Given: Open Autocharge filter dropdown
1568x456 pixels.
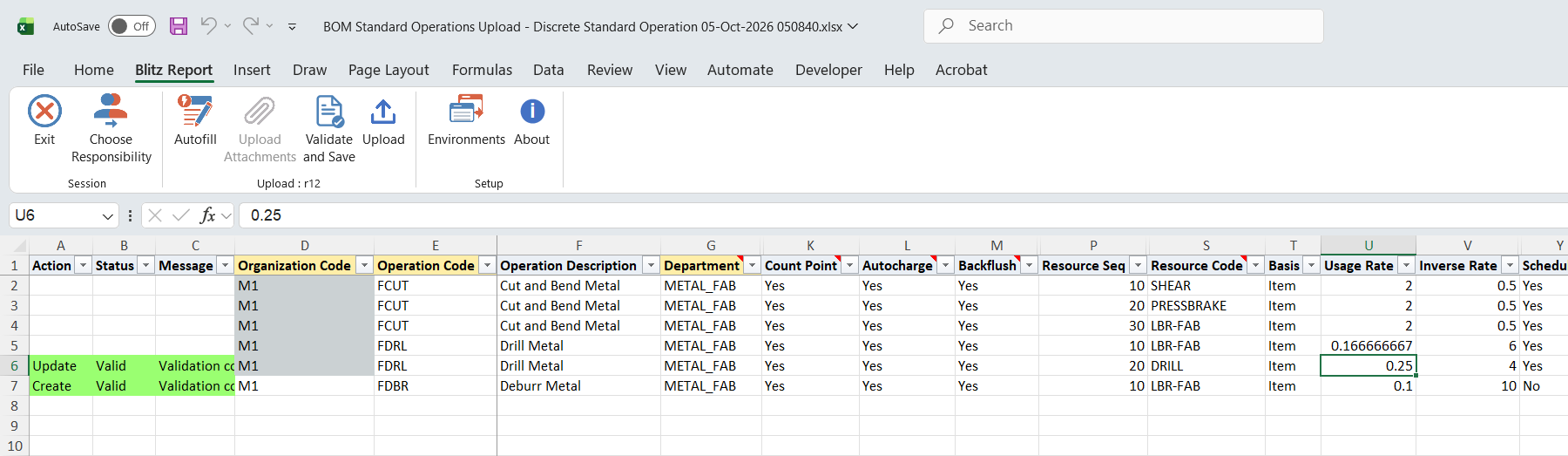Looking at the screenshot, I should [x=946, y=266].
